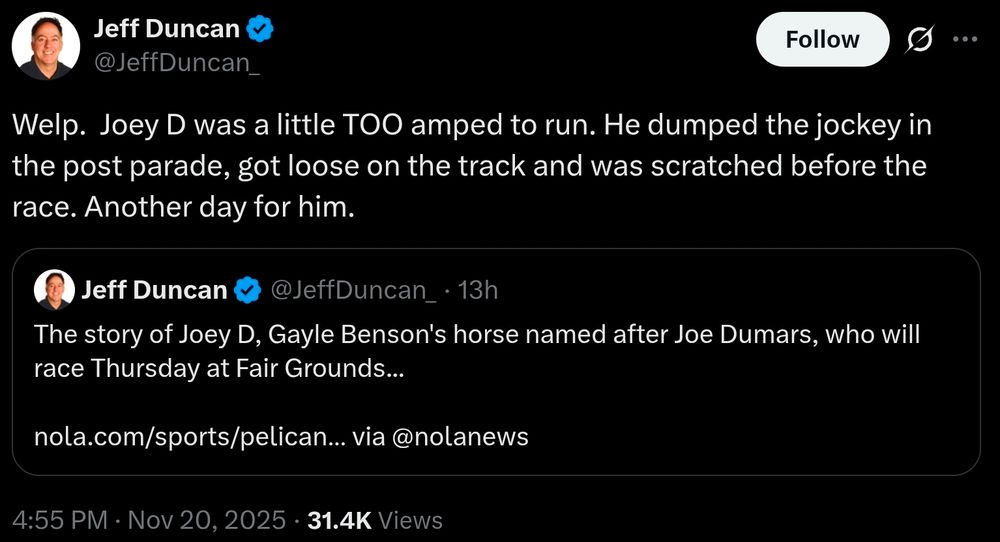Click the small avatar in the quoted post
The width and height of the screenshot is (1000, 542).
53,290
